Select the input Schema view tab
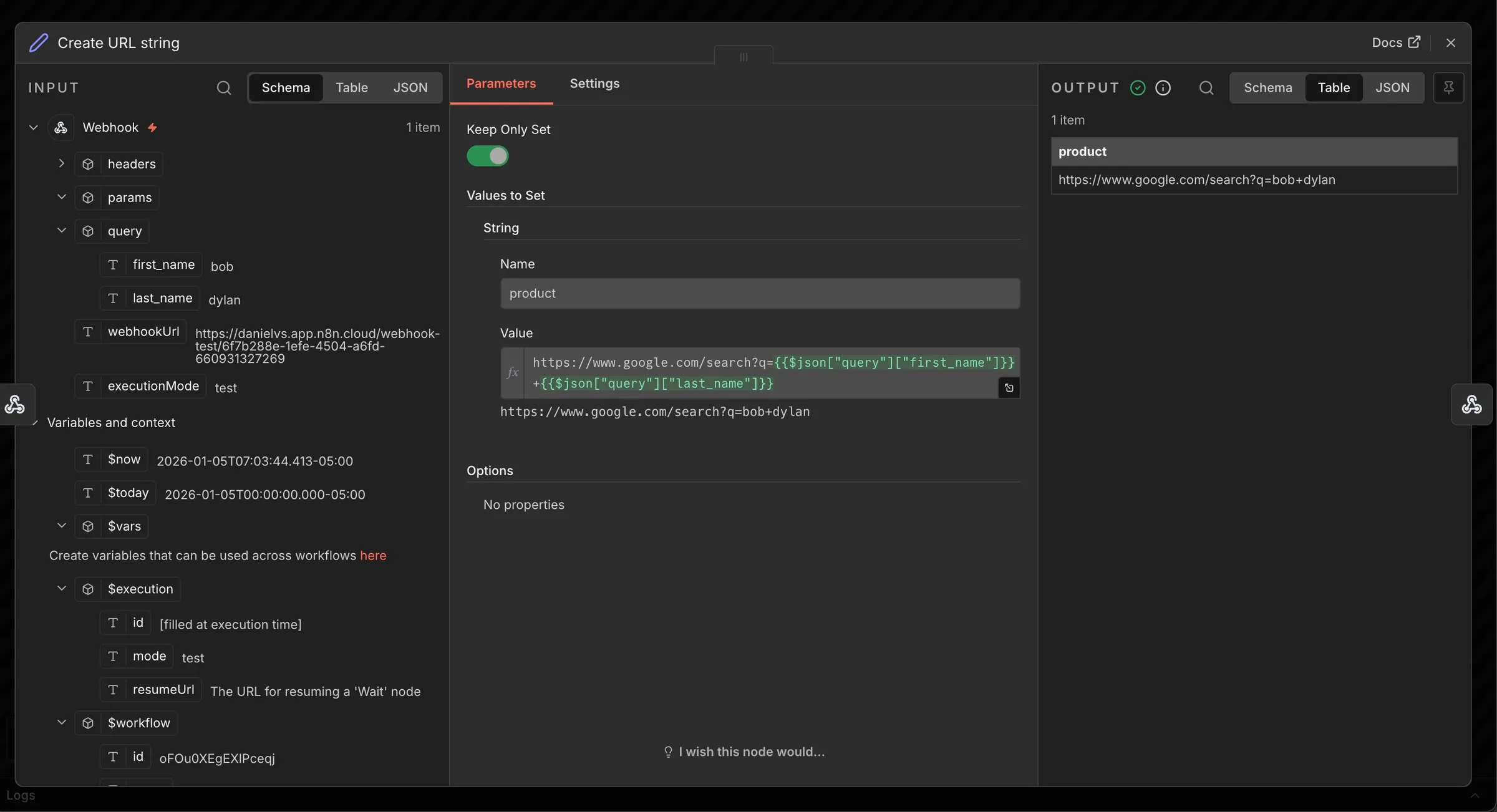Image resolution: width=1497 pixels, height=812 pixels. pos(286,88)
